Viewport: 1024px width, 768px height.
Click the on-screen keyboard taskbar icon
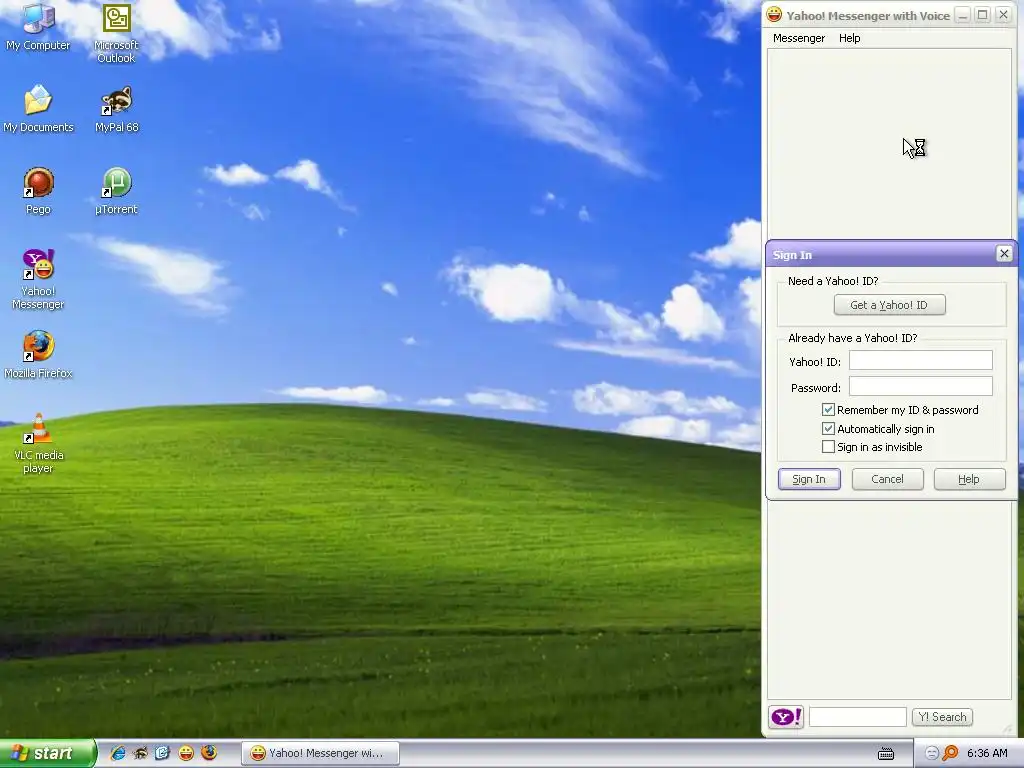(886, 754)
